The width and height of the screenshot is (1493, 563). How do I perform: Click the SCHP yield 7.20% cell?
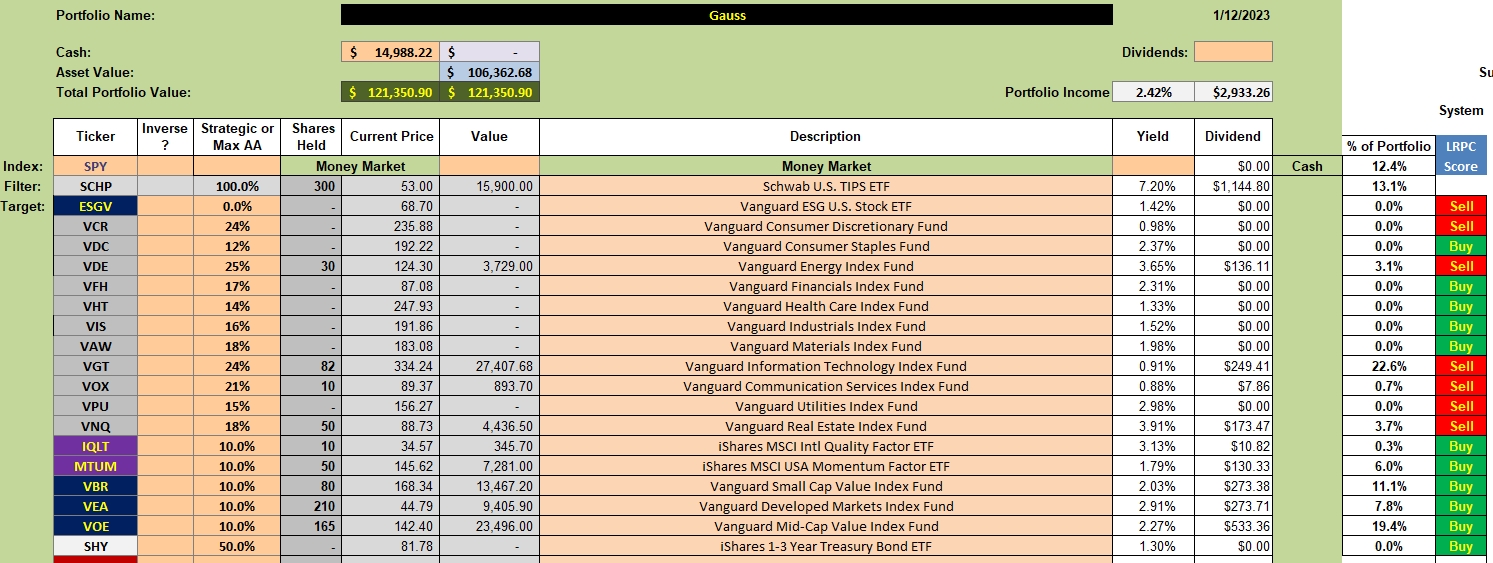click(x=1153, y=186)
